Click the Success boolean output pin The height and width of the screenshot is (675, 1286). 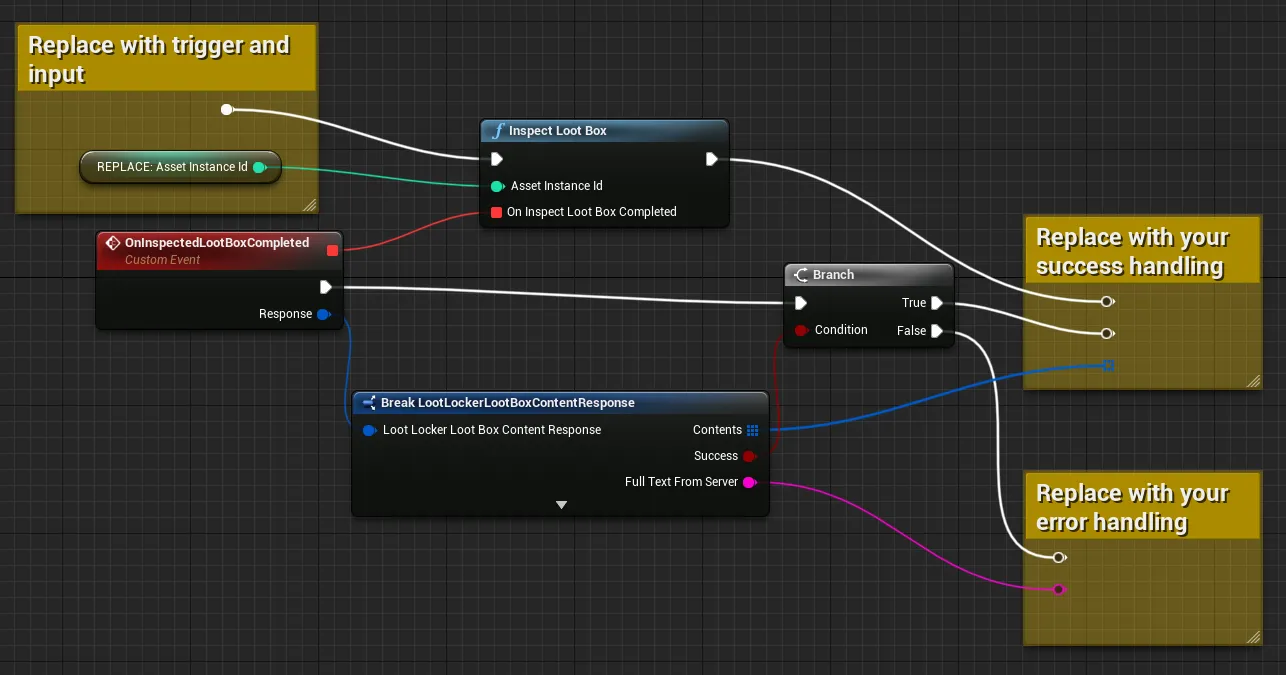749,456
